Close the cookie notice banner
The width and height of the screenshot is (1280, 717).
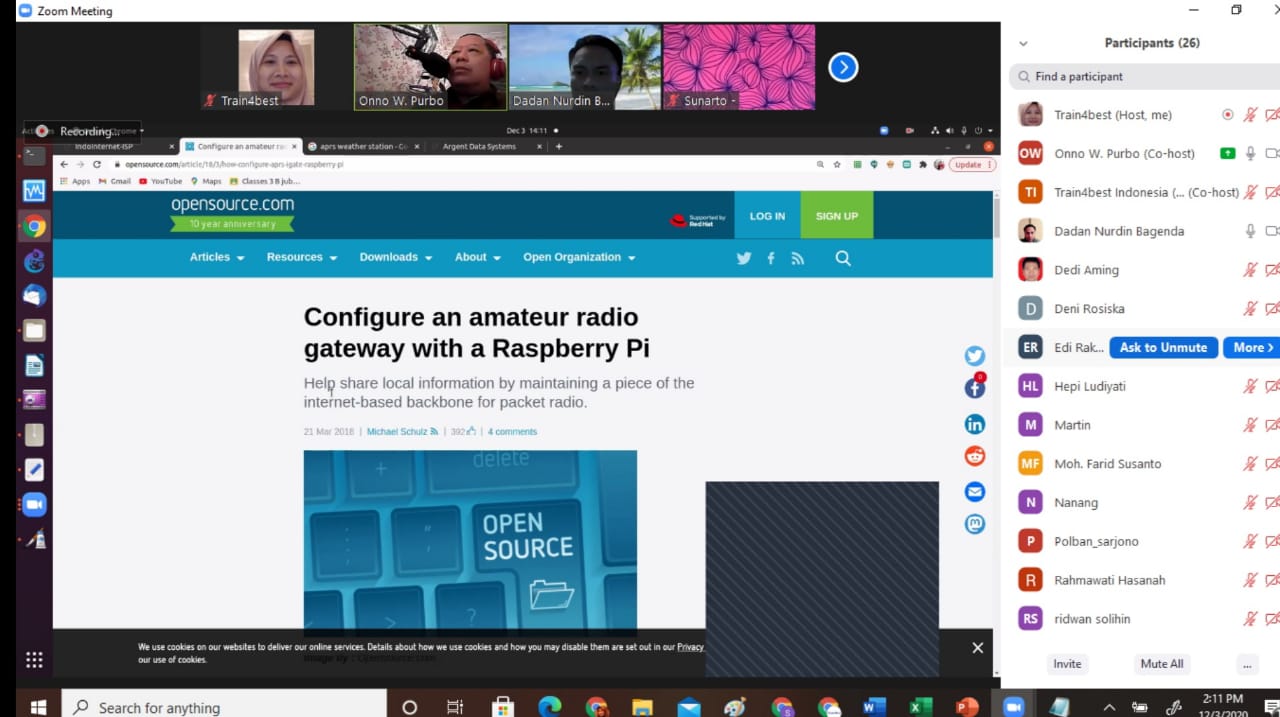(977, 647)
